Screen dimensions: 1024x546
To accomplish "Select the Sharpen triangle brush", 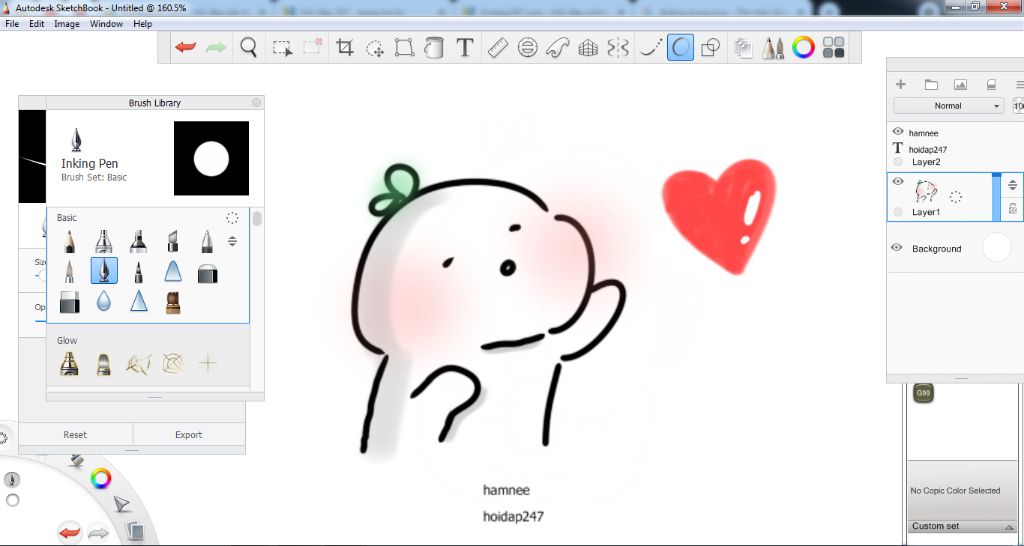I will 138,302.
